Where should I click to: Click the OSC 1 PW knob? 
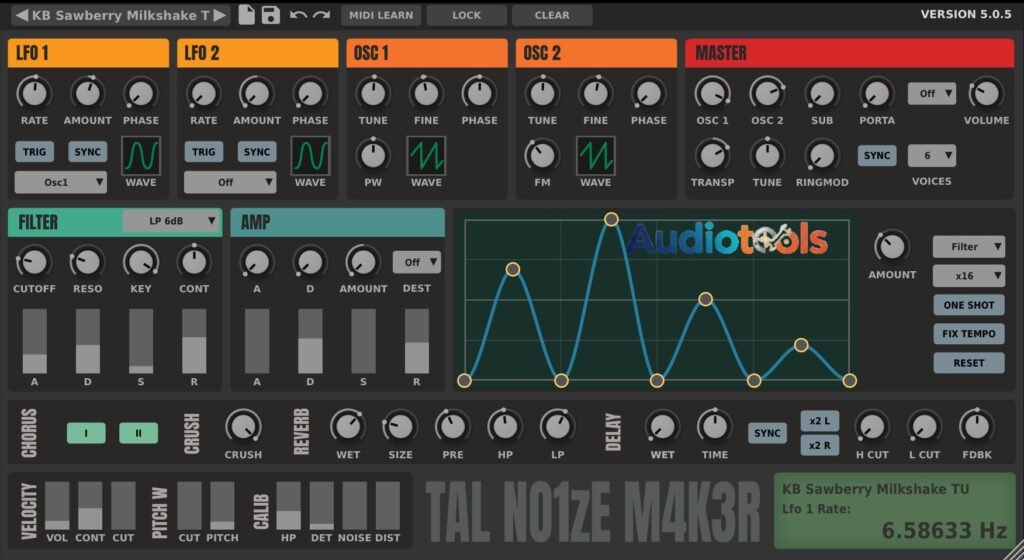(373, 155)
